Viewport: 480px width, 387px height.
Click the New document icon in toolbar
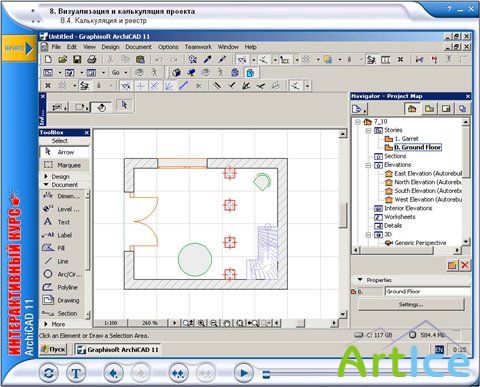[x=48, y=60]
